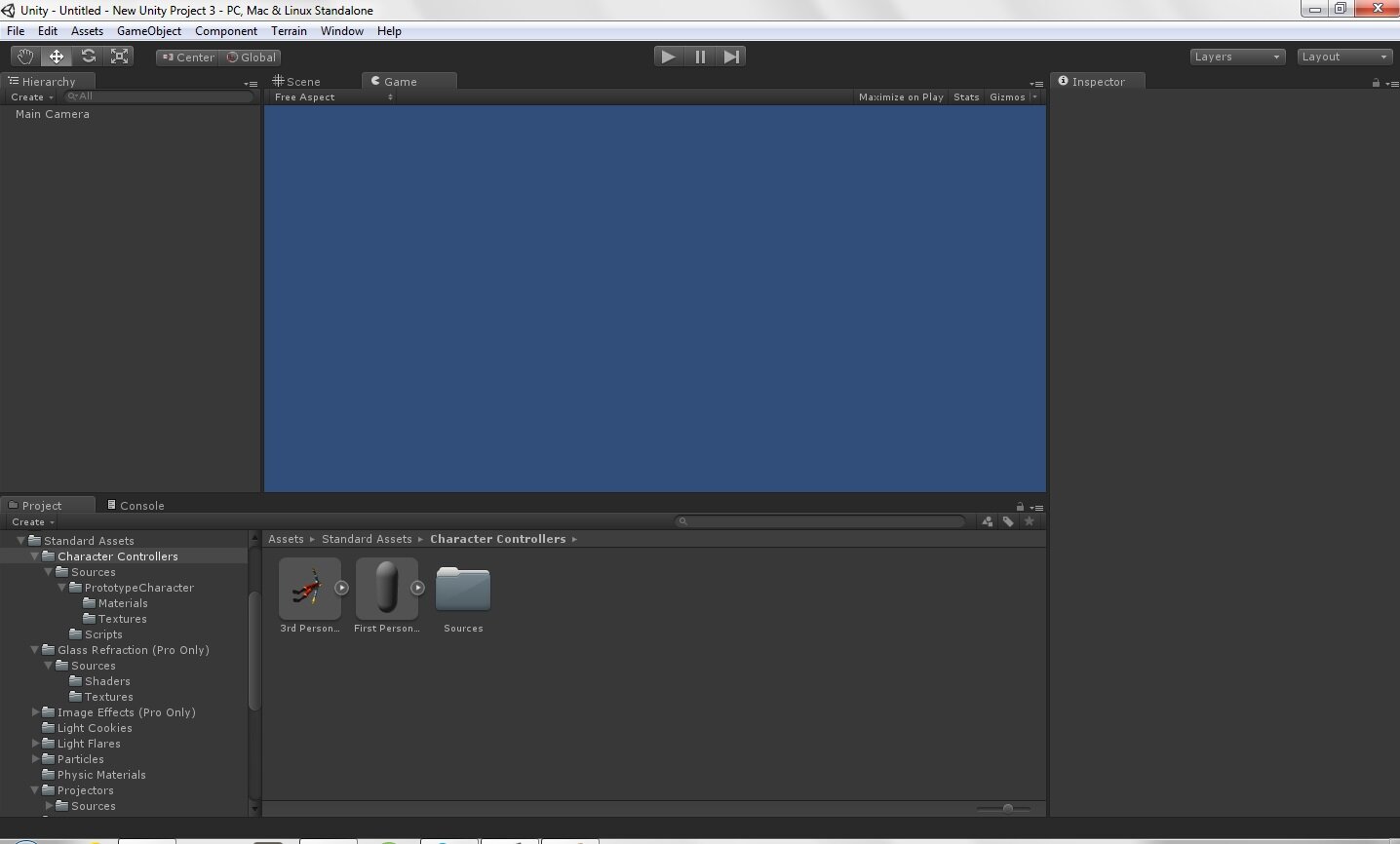
Task: Open the Free Aspect dropdown
Action: (x=333, y=97)
